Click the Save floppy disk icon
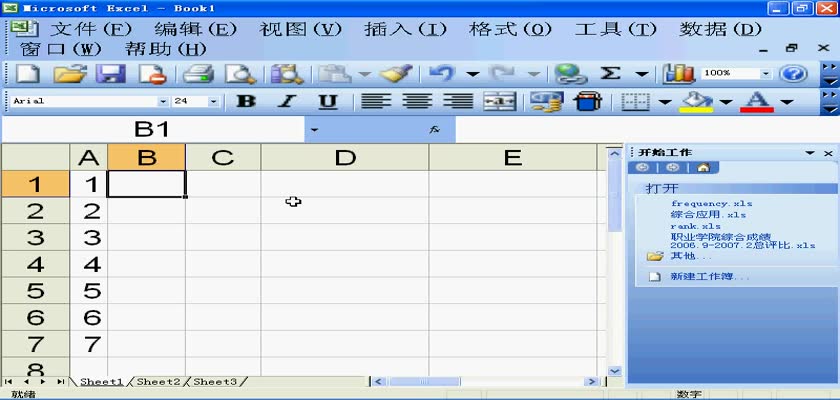840x400 pixels. (x=109, y=74)
